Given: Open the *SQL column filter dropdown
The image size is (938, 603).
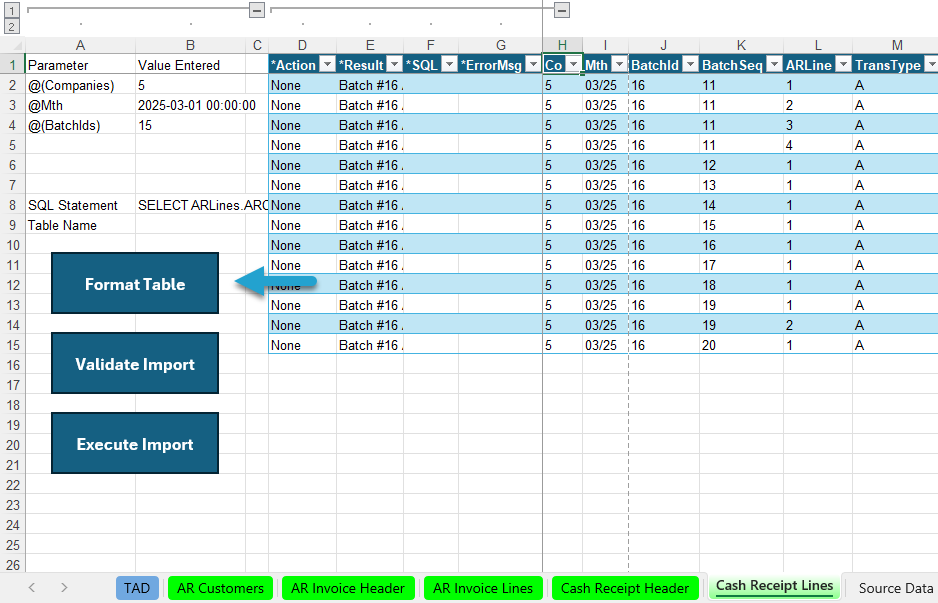Looking at the screenshot, I should point(449,65).
